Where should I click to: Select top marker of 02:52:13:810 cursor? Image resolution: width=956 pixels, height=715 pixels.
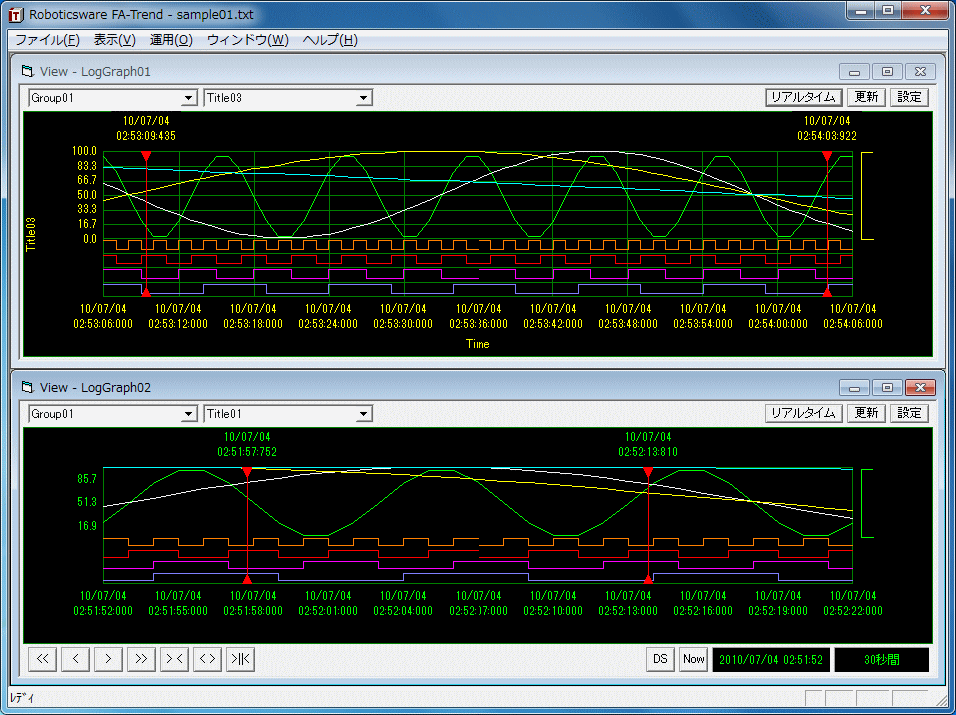pos(648,472)
